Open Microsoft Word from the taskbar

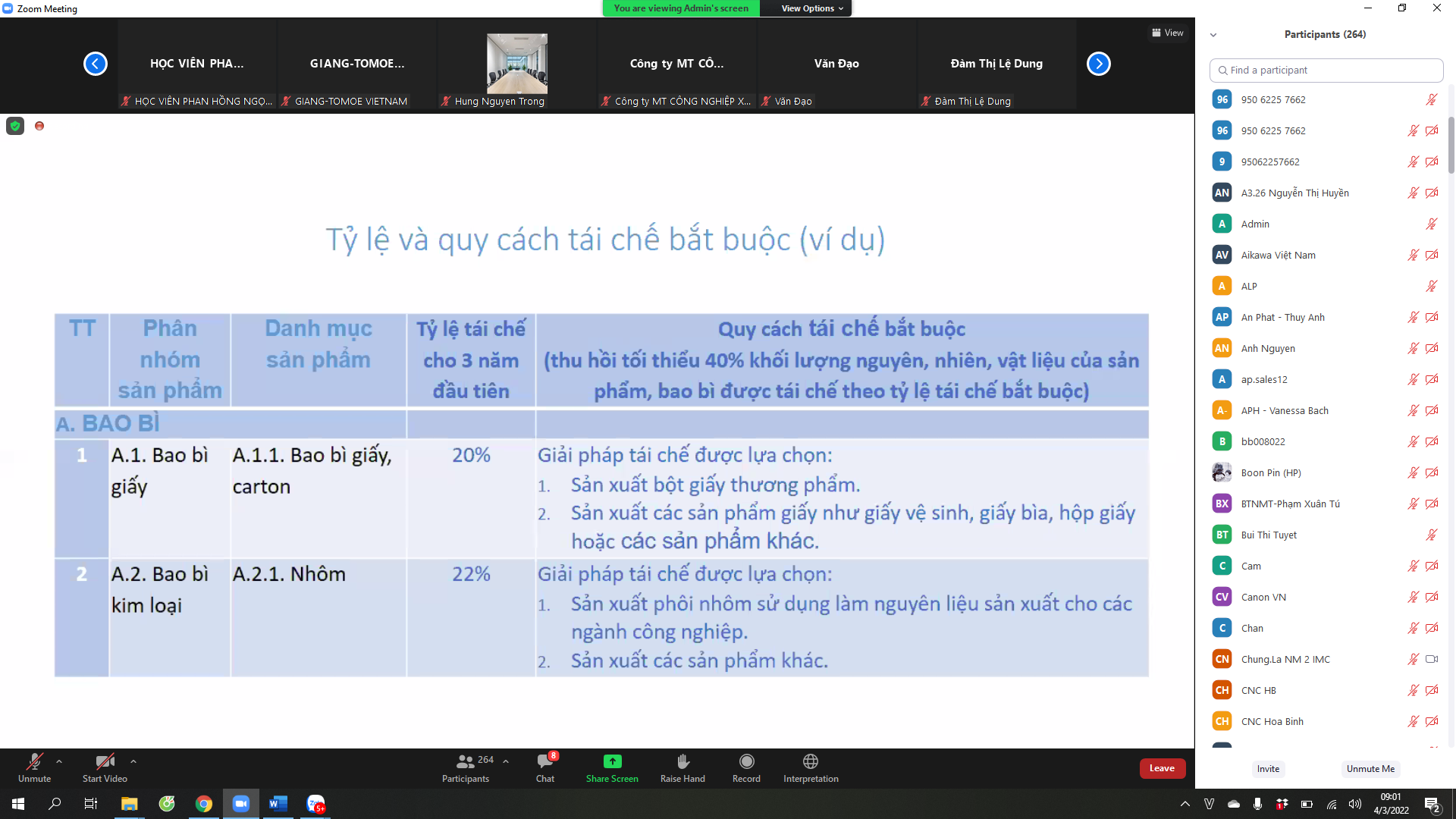pos(278,804)
